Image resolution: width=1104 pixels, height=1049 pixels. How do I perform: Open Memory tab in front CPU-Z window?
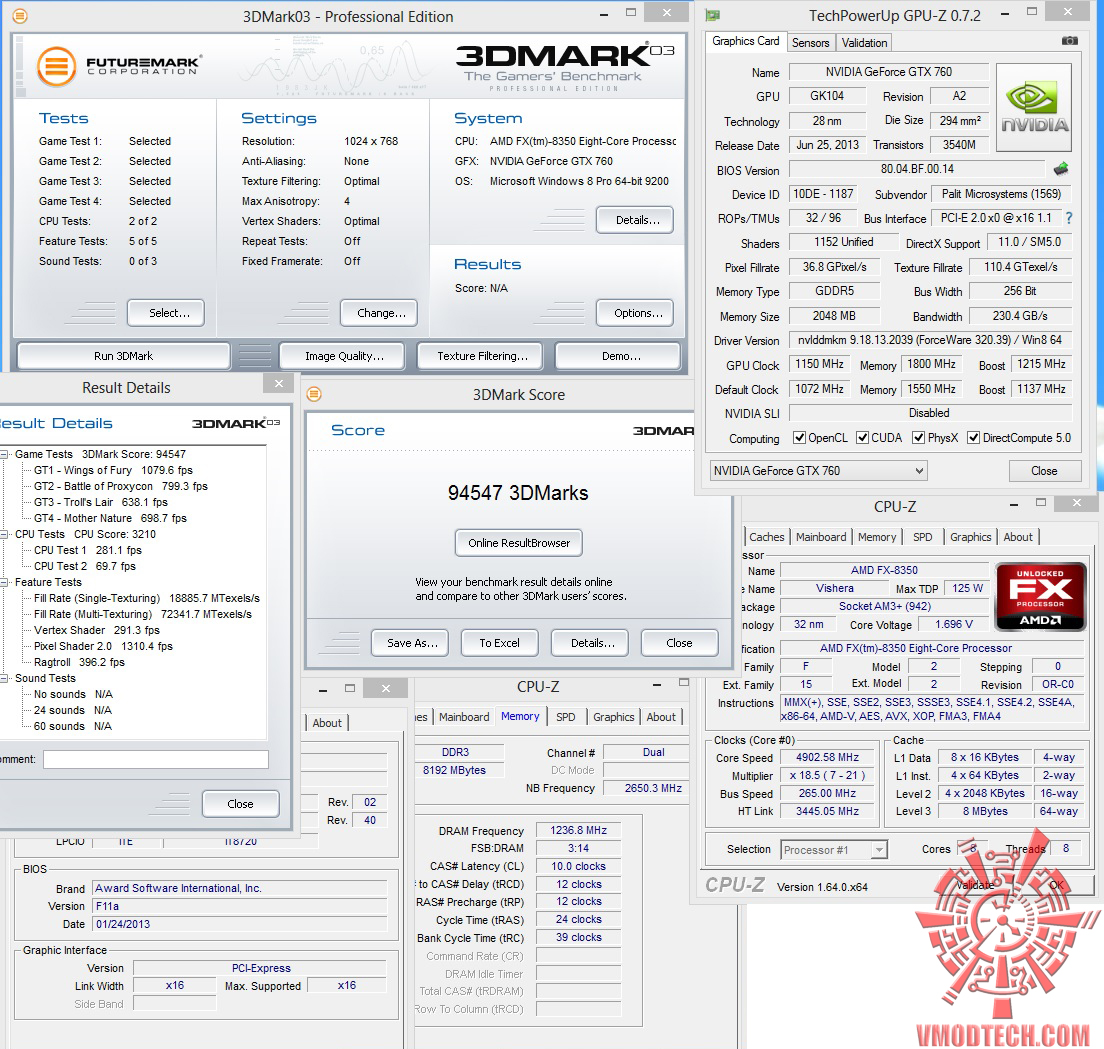(877, 537)
